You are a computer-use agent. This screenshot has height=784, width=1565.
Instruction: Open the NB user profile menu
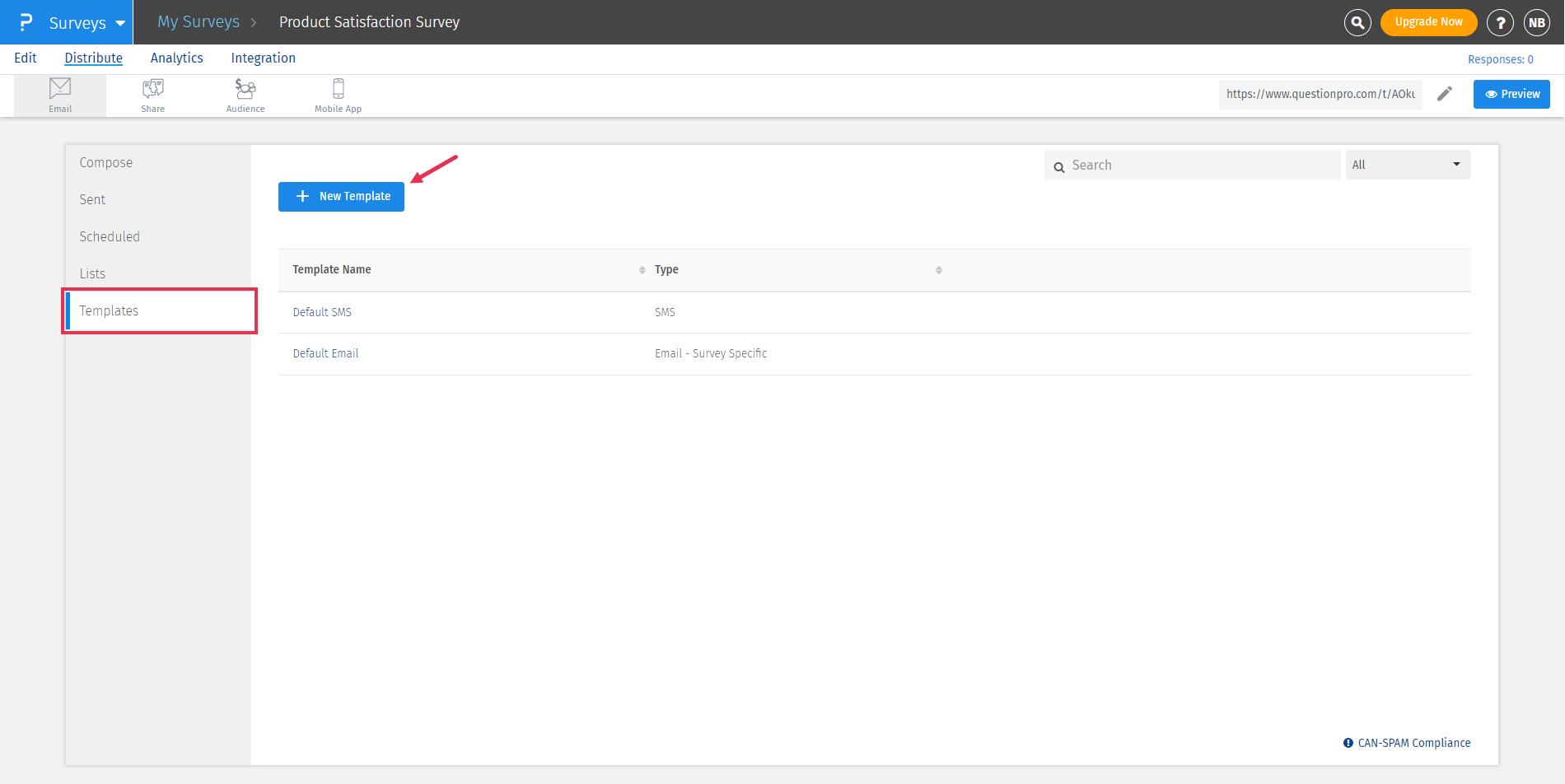(x=1537, y=23)
